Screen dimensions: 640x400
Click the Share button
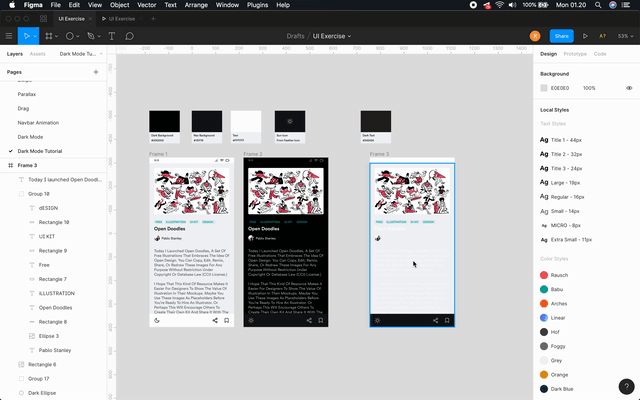pos(561,36)
